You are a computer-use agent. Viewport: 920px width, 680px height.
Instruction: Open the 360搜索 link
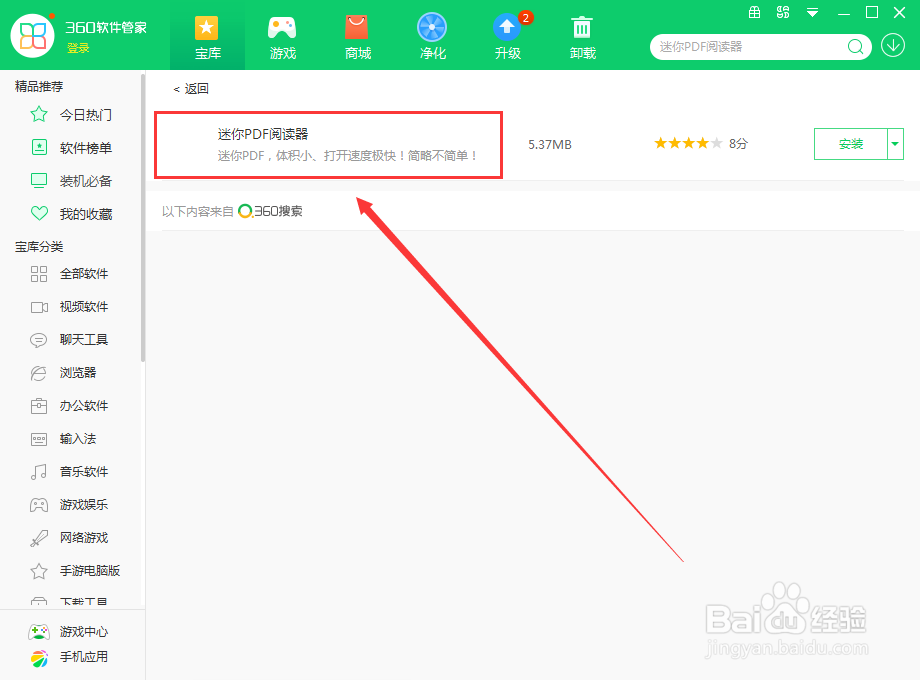270,211
